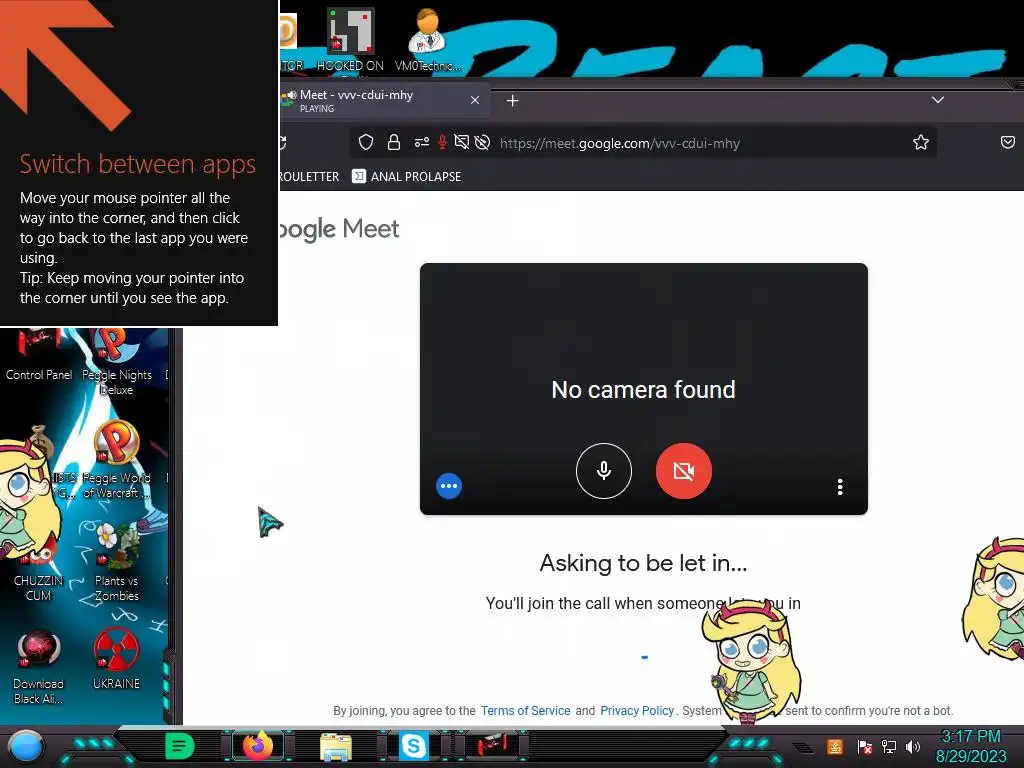Click the 'Asking to be let in...' heading

(643, 563)
